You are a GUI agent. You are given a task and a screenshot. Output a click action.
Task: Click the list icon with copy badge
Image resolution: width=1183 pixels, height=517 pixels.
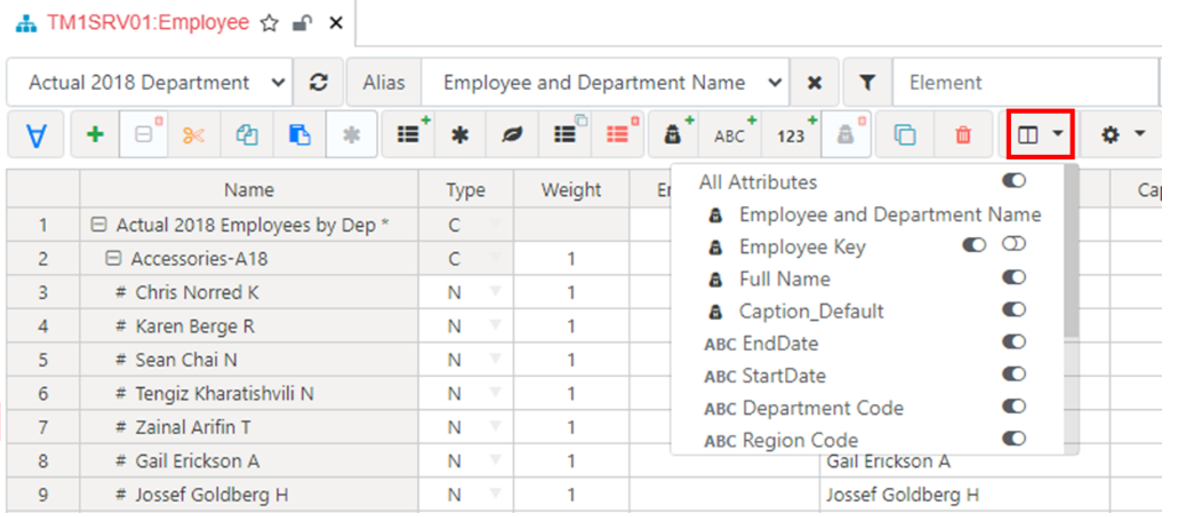tap(565, 135)
